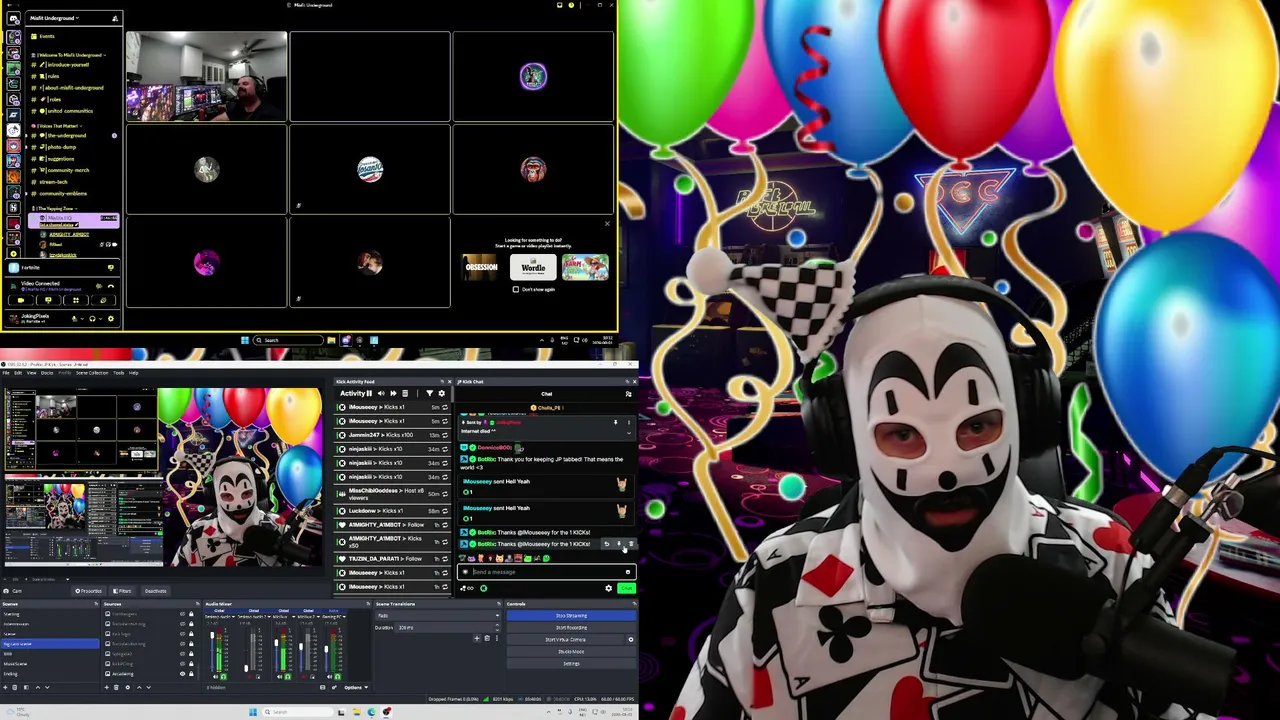Share your screen in Discord voice panel
The height and width of the screenshot is (720, 1280).
48,300
